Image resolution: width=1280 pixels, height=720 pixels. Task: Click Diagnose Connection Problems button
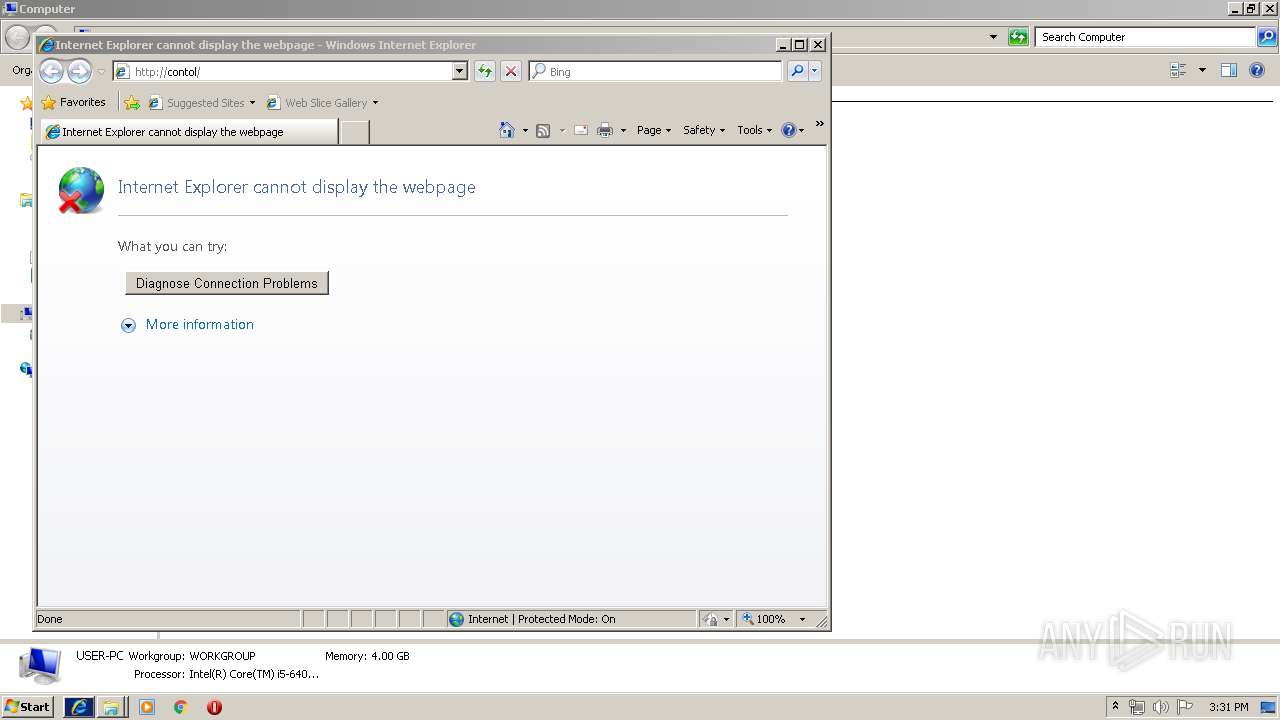click(227, 283)
